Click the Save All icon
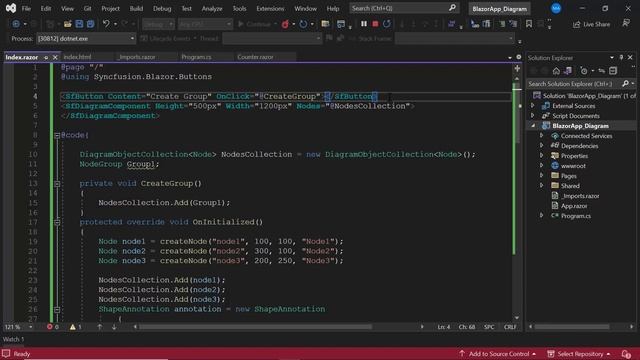Image resolution: width=640 pixels, height=360 pixels. point(90,24)
